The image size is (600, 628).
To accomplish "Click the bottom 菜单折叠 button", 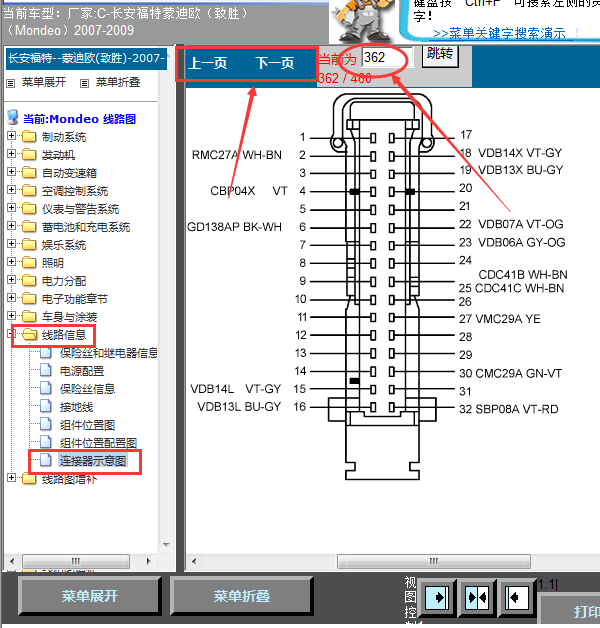I will 242,596.
